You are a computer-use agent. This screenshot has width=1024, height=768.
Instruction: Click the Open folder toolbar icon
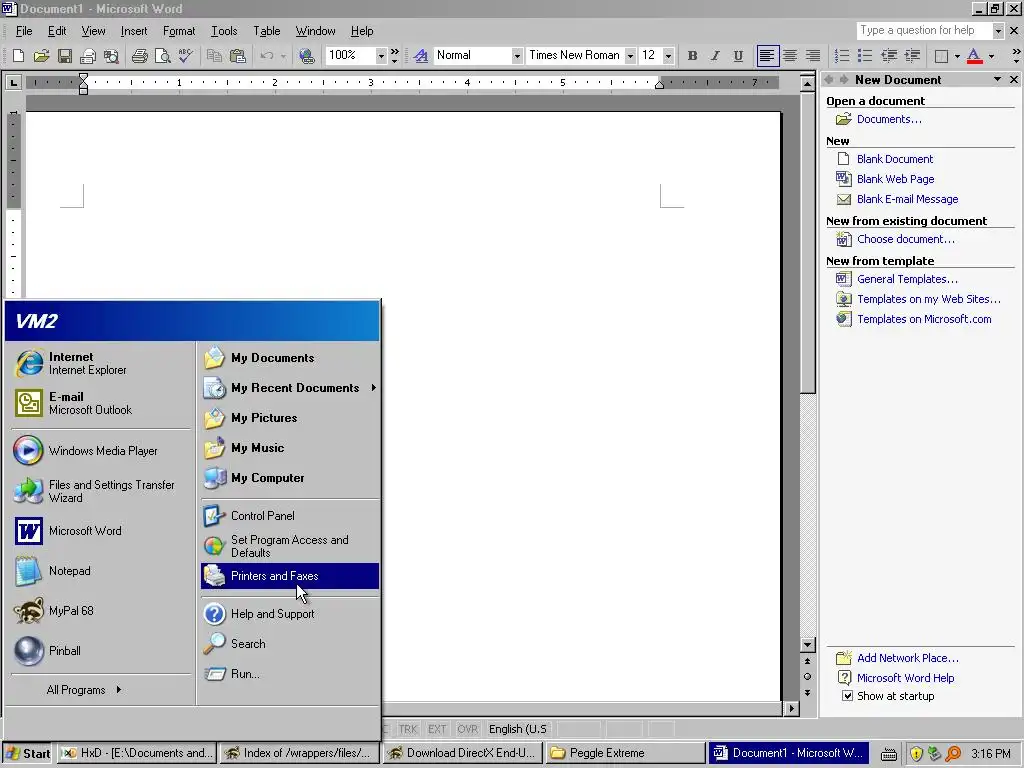41,56
